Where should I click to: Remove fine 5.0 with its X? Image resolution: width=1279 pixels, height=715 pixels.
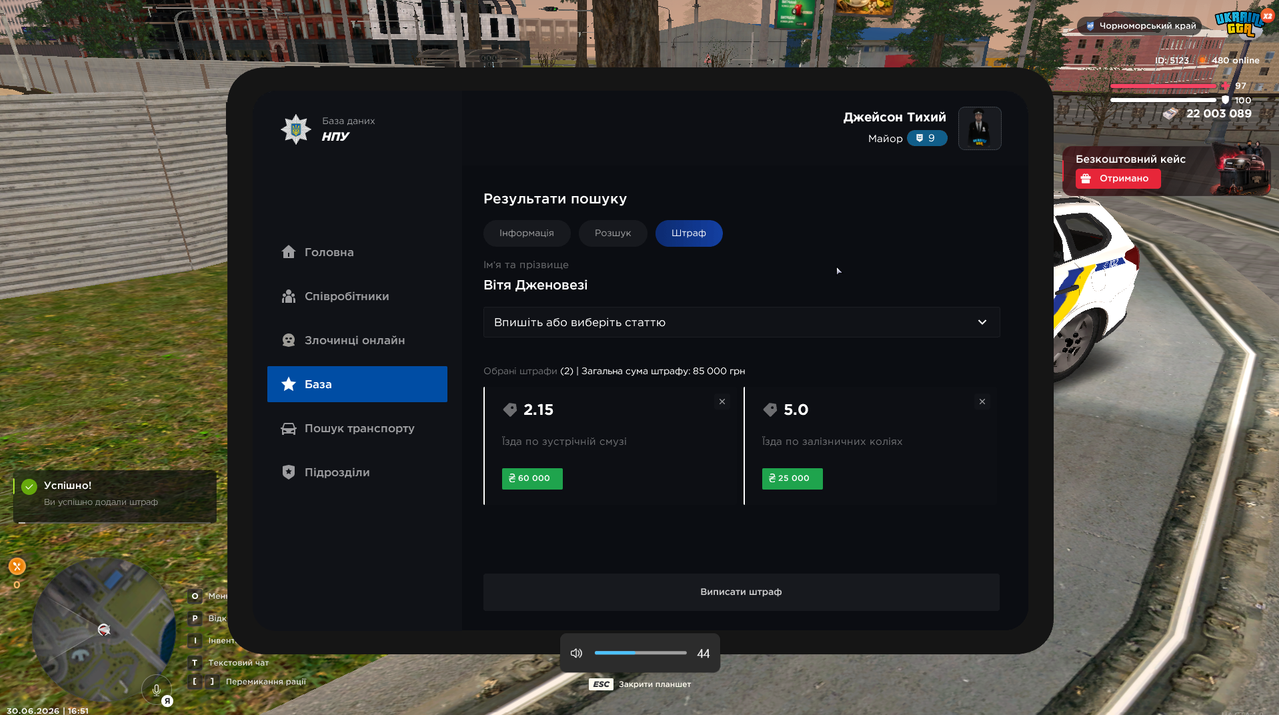coord(982,401)
